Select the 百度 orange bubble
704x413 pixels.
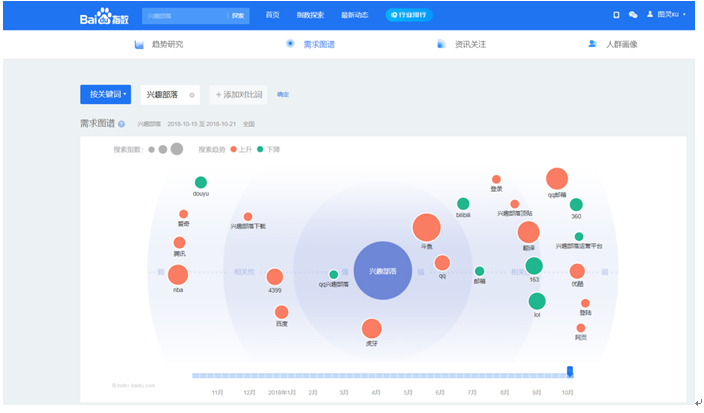282,312
